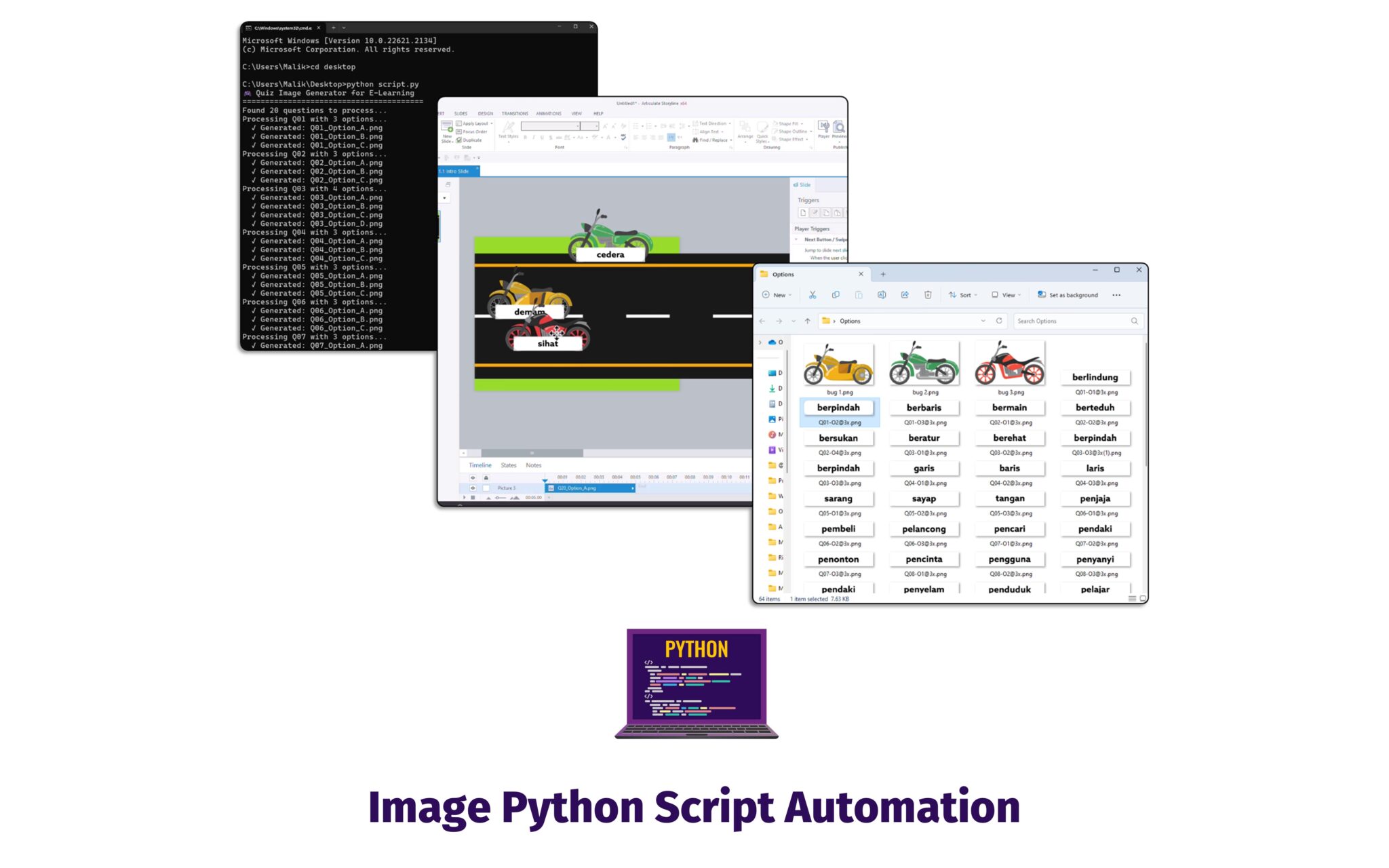The height and width of the screenshot is (868, 1389).
Task: Open the Sort dropdown in Explorer
Action: click(964, 295)
